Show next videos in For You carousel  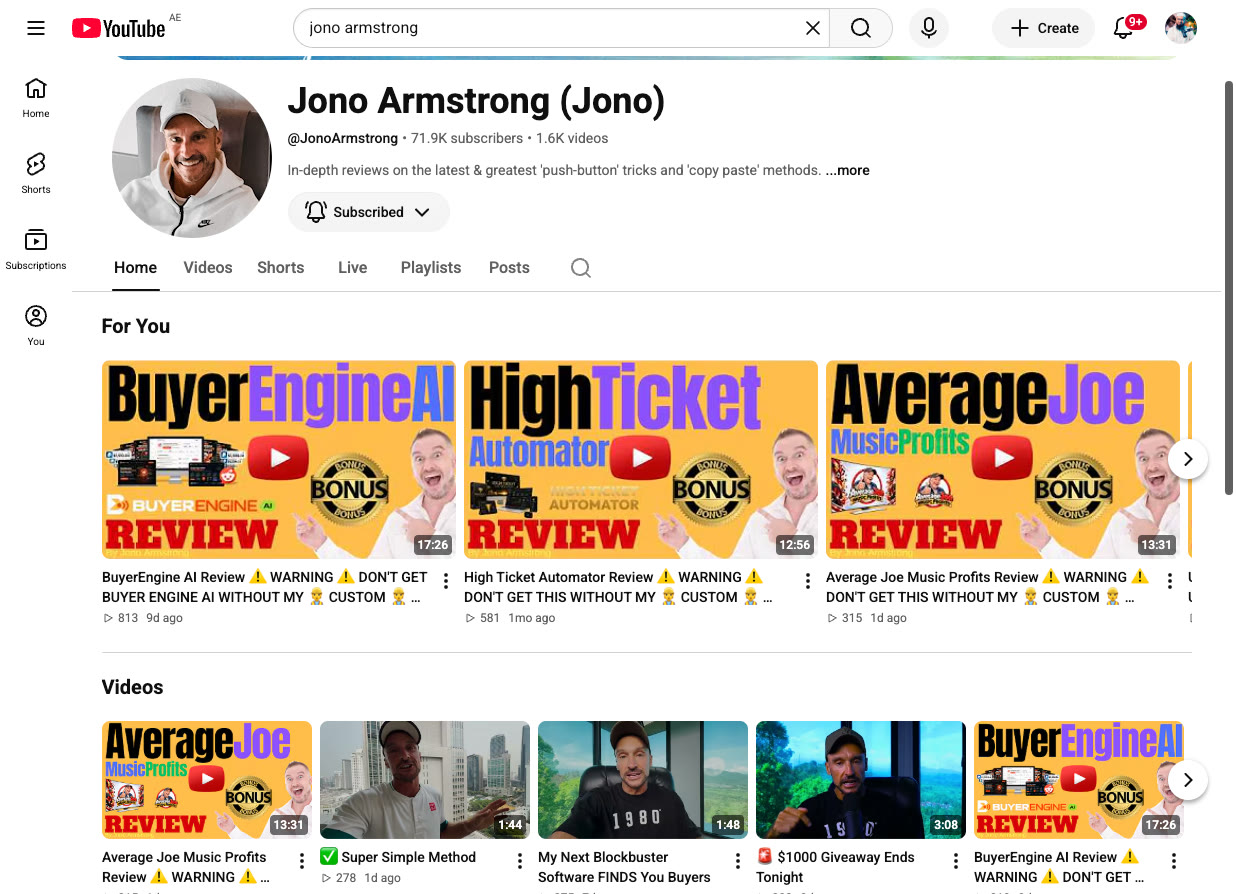pyautogui.click(x=1188, y=459)
